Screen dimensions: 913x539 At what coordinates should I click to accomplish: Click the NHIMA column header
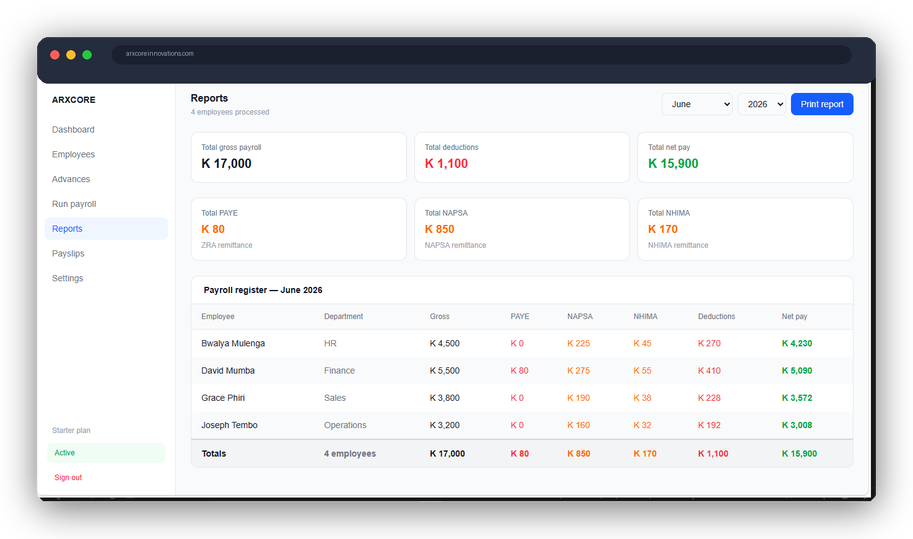pos(645,317)
